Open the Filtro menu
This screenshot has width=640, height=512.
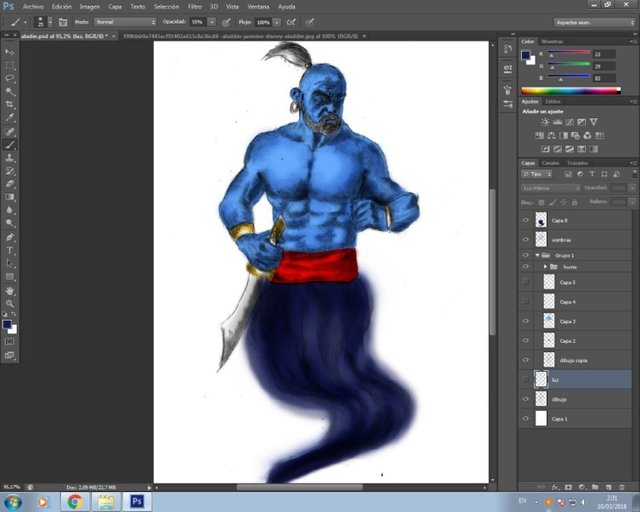(x=195, y=7)
